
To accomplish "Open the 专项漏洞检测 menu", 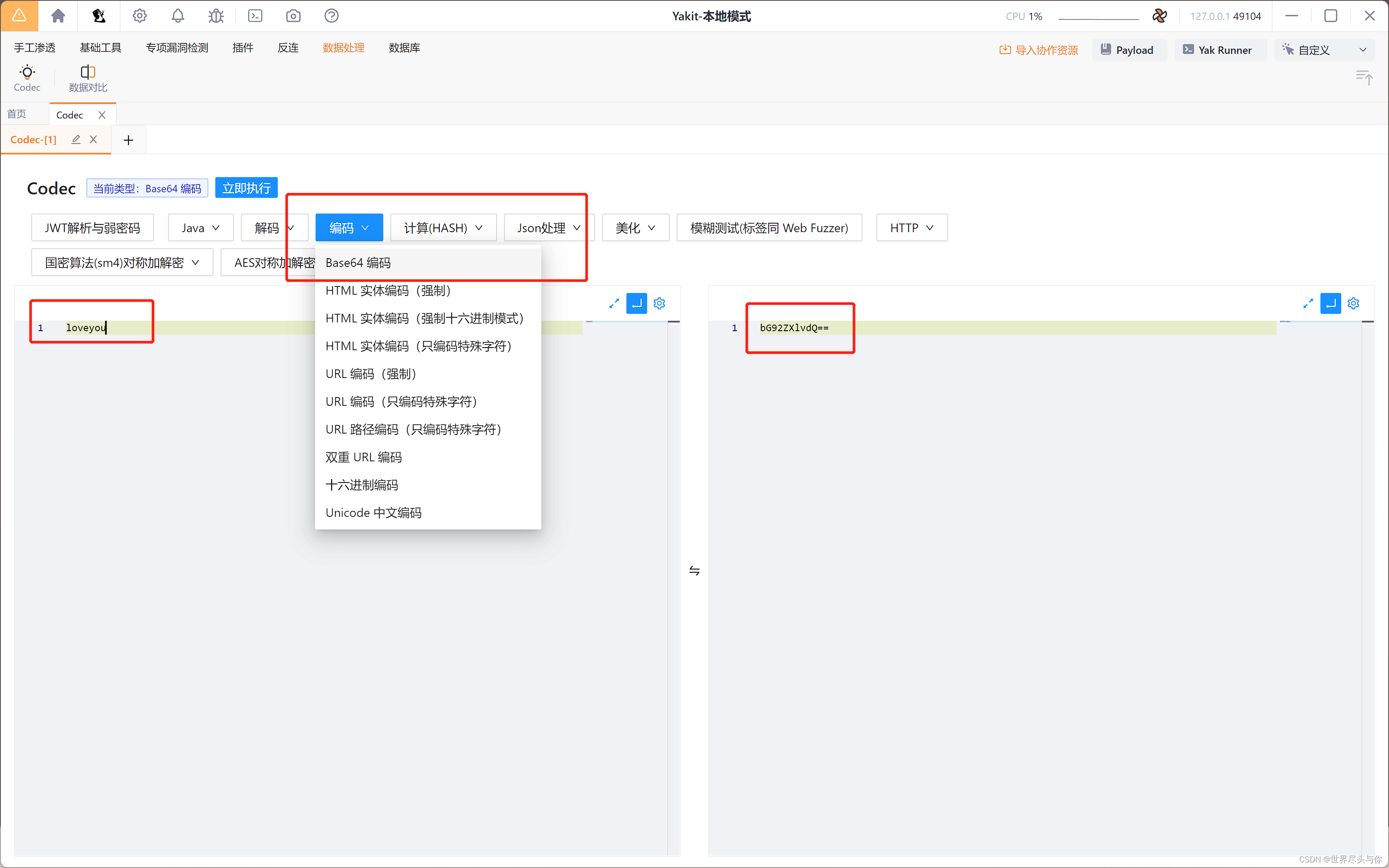I will click(177, 48).
